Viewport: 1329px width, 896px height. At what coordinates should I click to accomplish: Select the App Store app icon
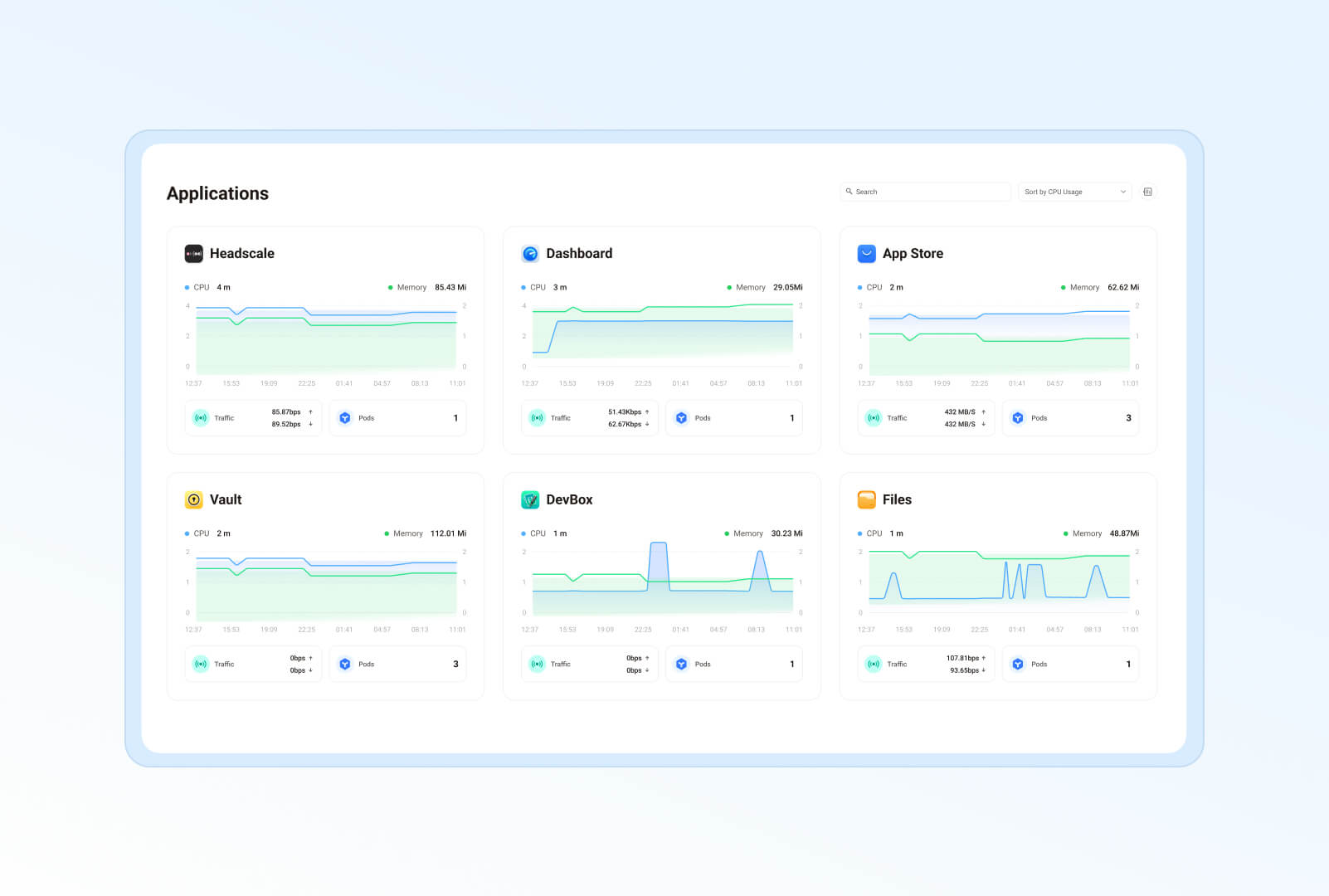point(866,253)
